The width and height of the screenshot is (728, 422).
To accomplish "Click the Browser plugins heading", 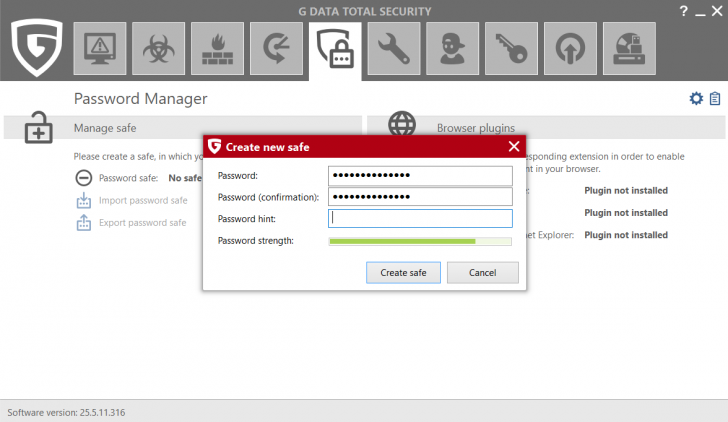I will pos(476,128).
